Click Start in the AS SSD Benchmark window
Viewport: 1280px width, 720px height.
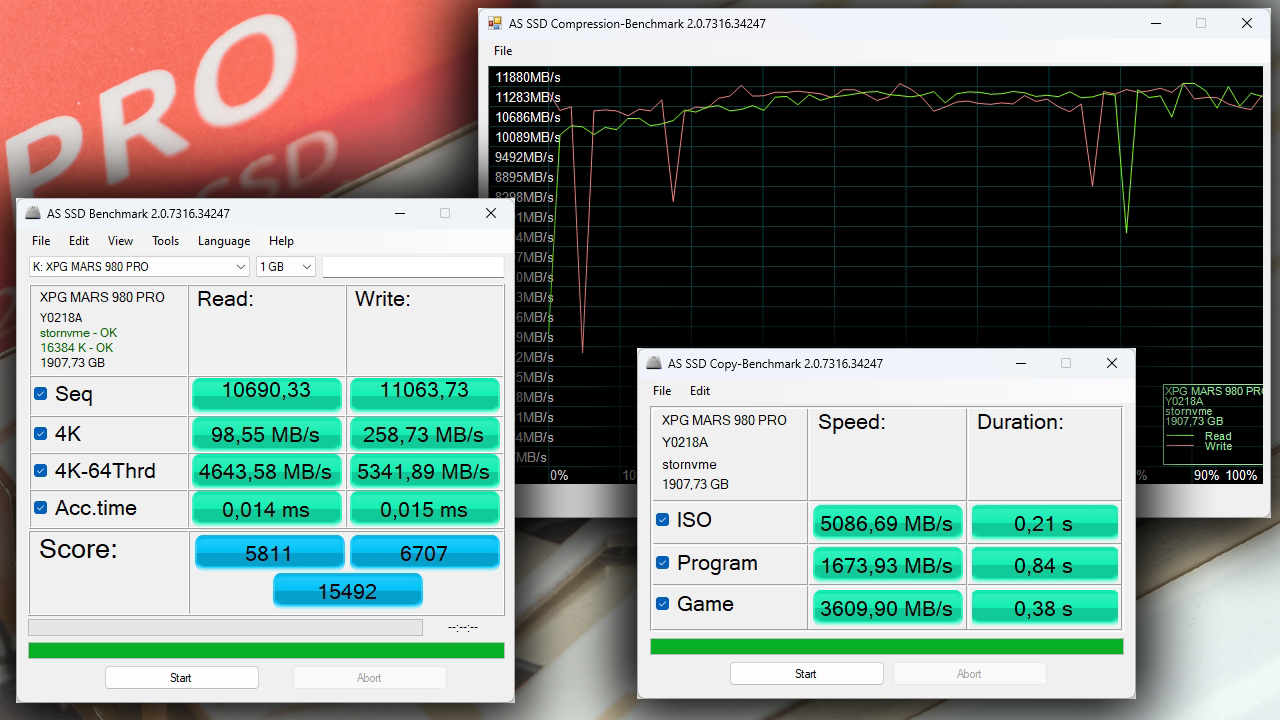(x=181, y=678)
